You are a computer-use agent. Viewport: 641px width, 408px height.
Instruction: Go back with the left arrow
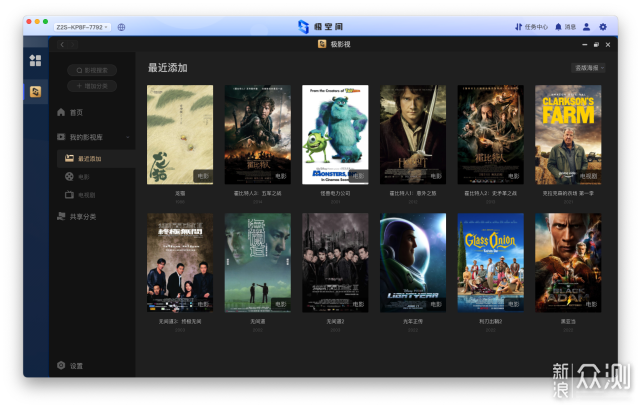pos(62,45)
